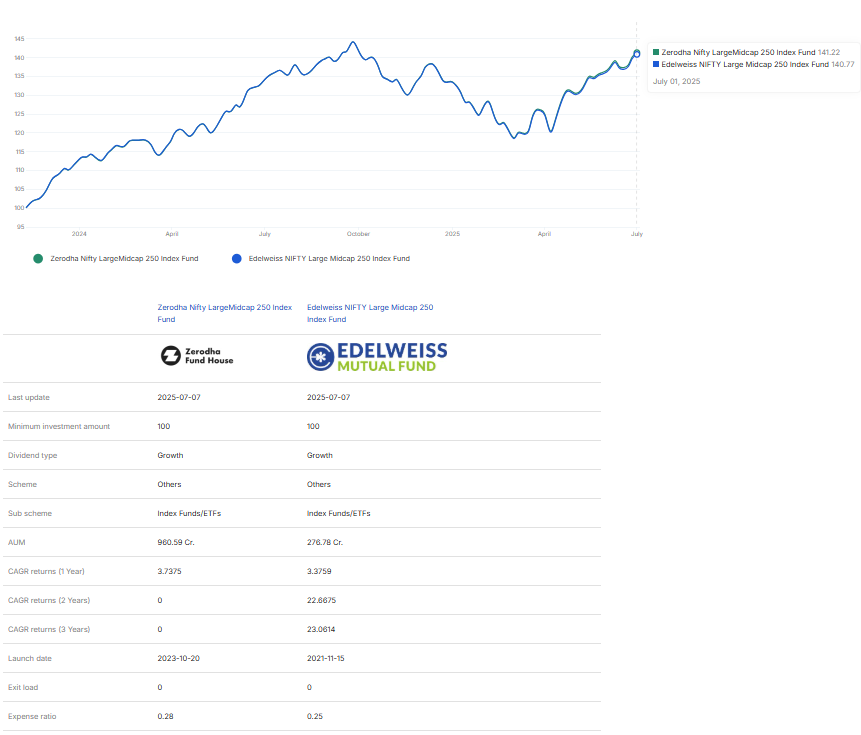Image resolution: width=861 pixels, height=735 pixels.
Task: Select the Expense ratio row label
Action: tap(32, 717)
